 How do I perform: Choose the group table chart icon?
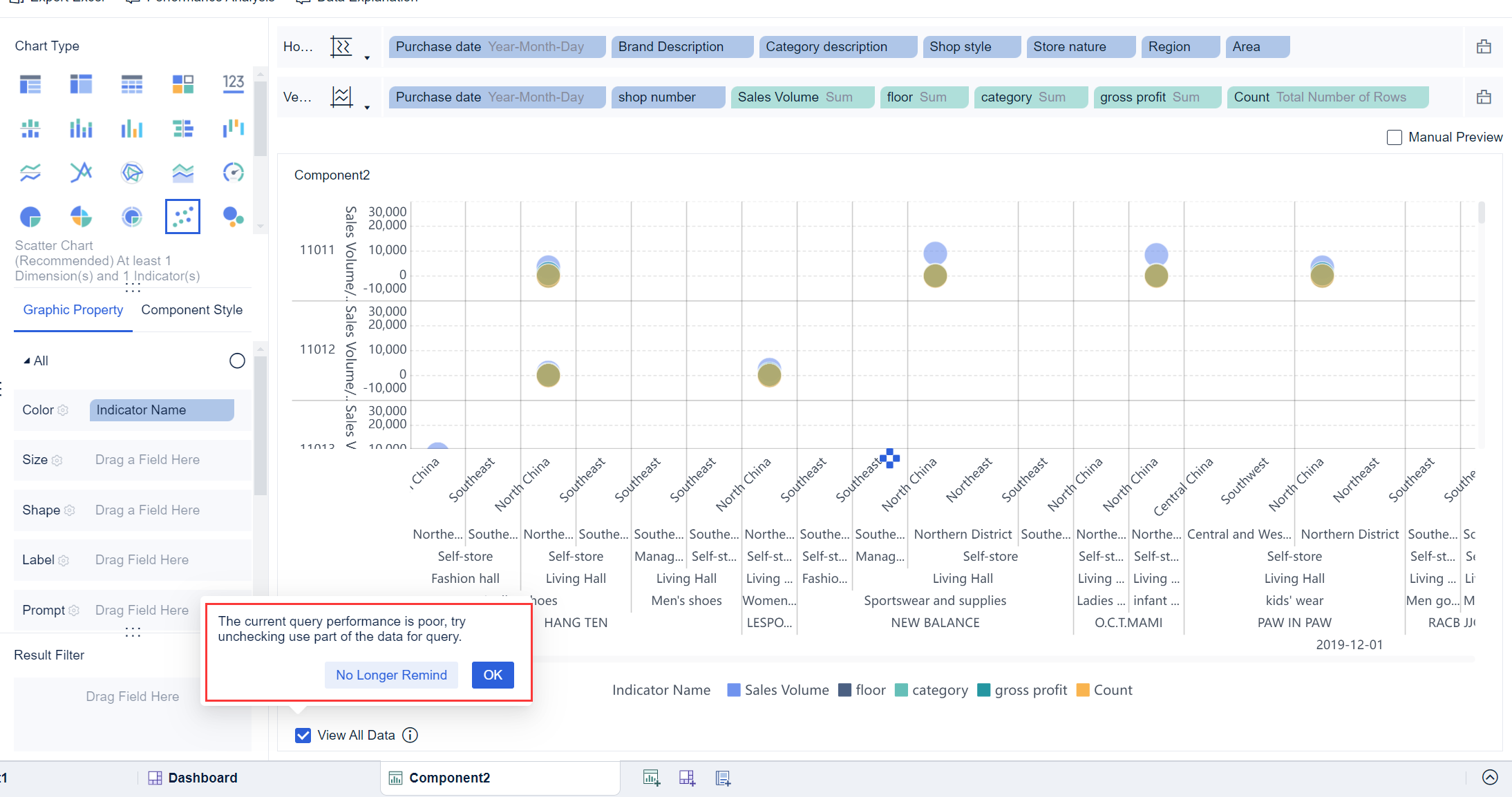pos(30,84)
